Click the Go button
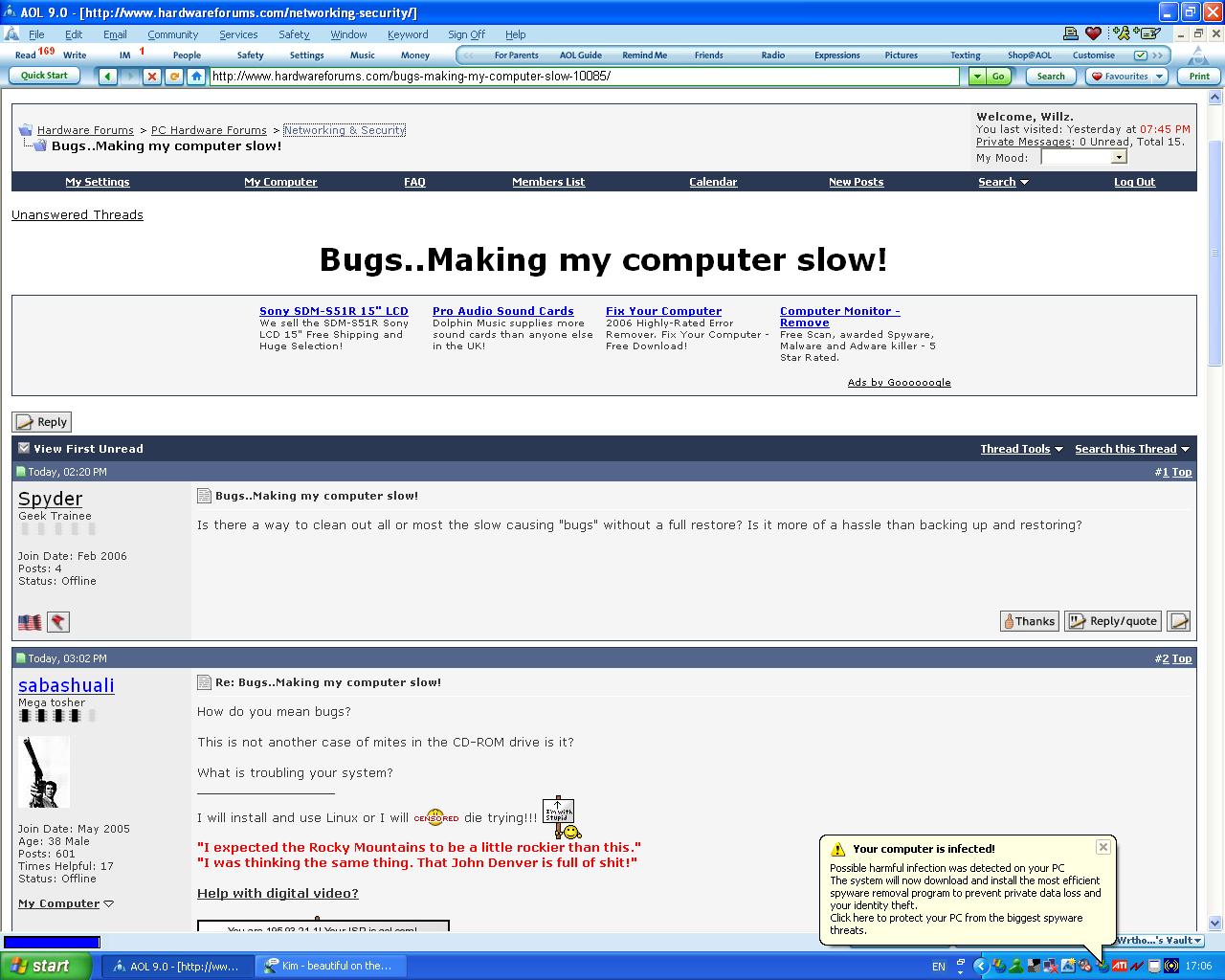Screen dimensions: 1225x980 click(x=998, y=77)
